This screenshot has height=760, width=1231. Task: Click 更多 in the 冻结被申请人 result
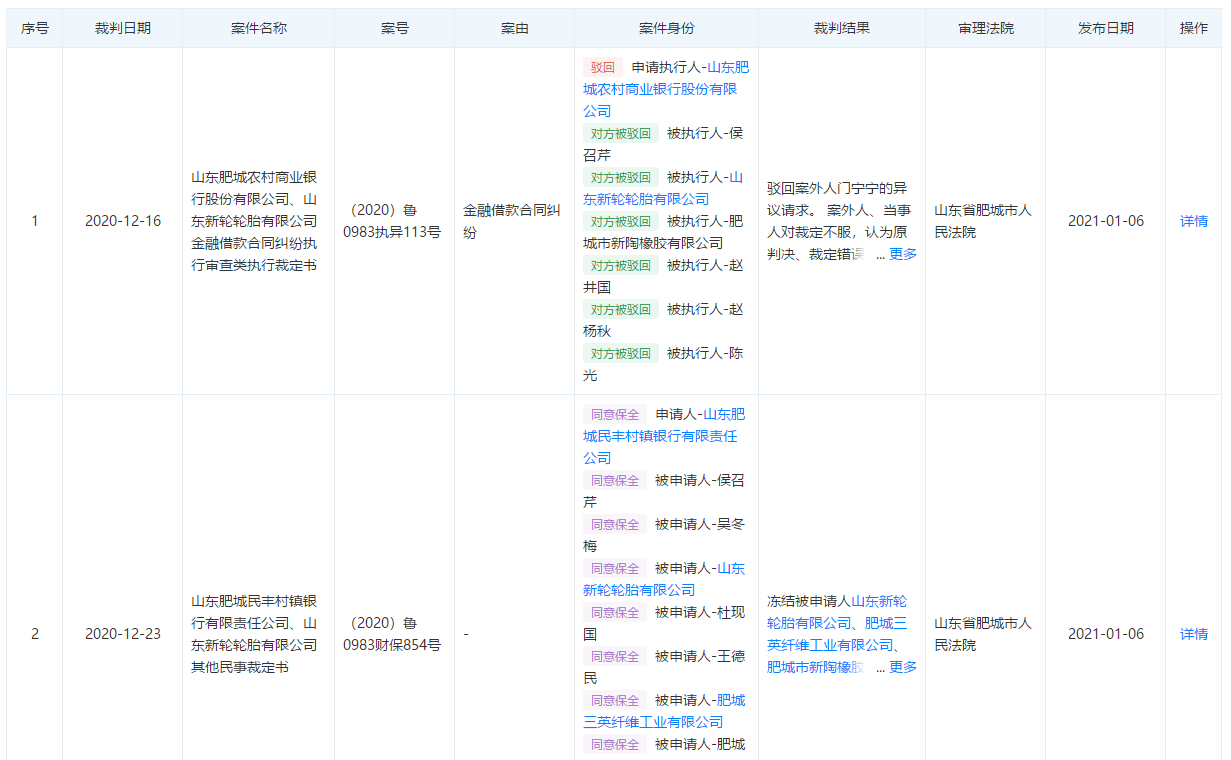coord(903,667)
